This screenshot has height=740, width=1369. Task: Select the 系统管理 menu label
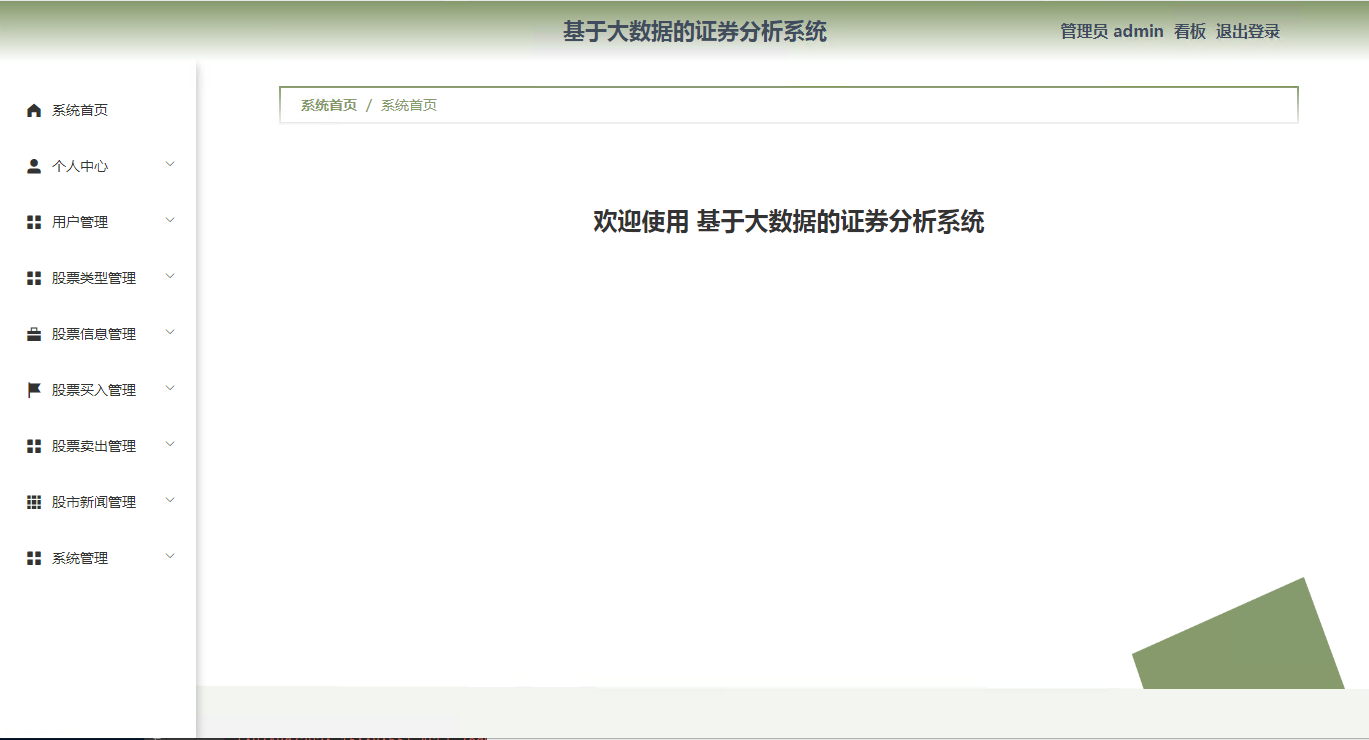(x=80, y=559)
